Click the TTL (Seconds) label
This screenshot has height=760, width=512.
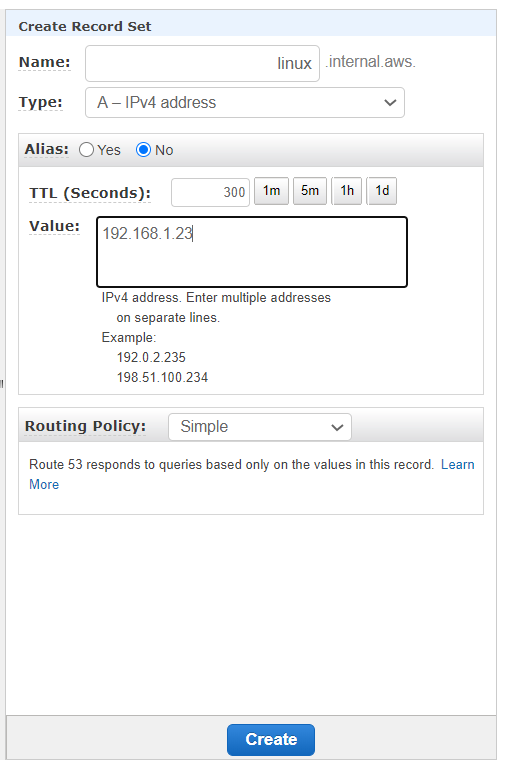pos(90,193)
